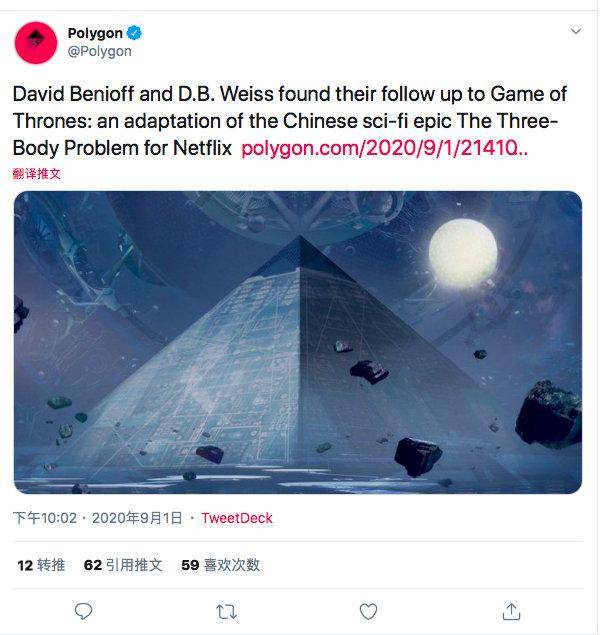View the 12 转推 retweets list
Screen dimensions: 601x635
click(41, 565)
